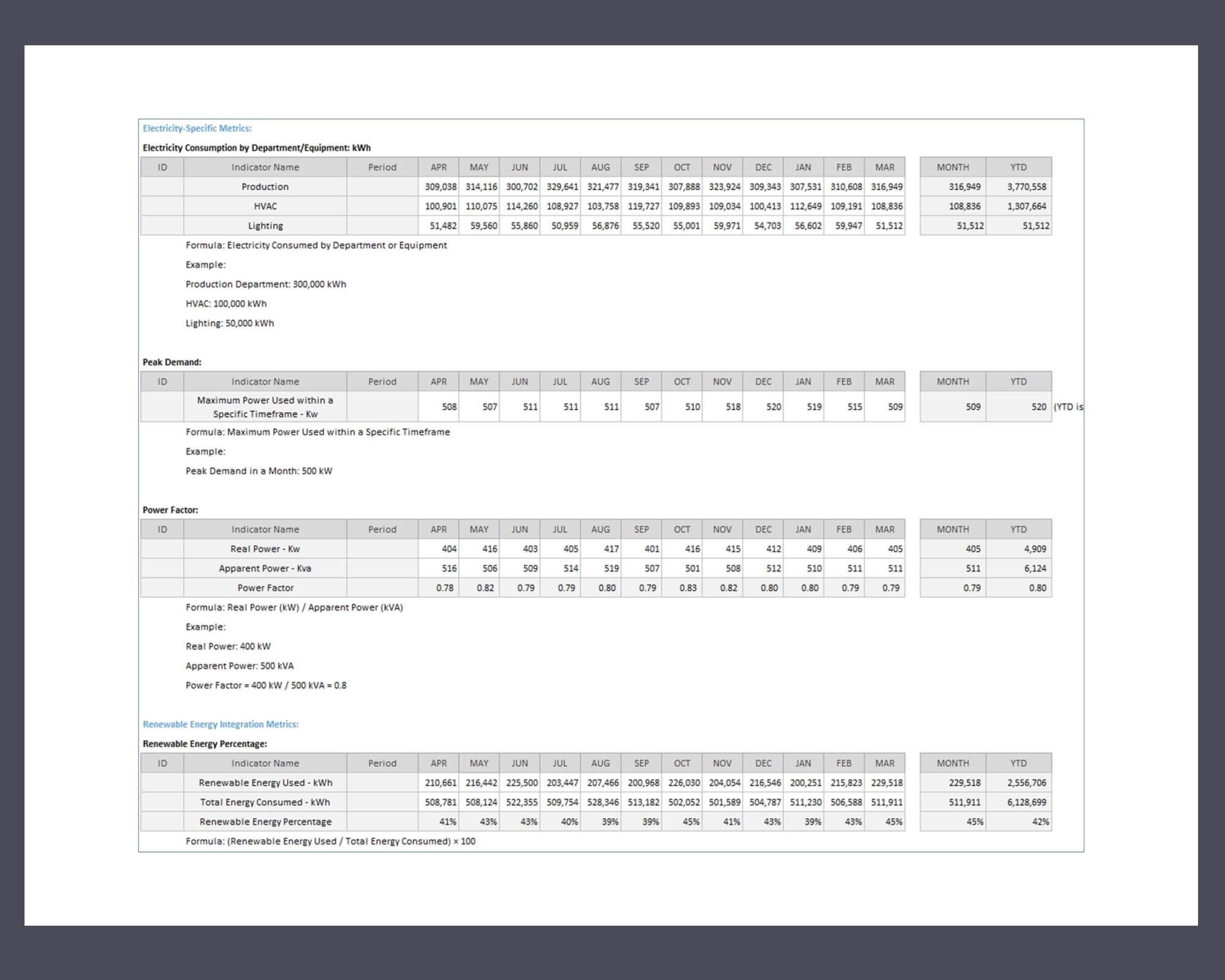The height and width of the screenshot is (980, 1225).
Task: Click the Period column header in Lighting table
Action: point(382,167)
